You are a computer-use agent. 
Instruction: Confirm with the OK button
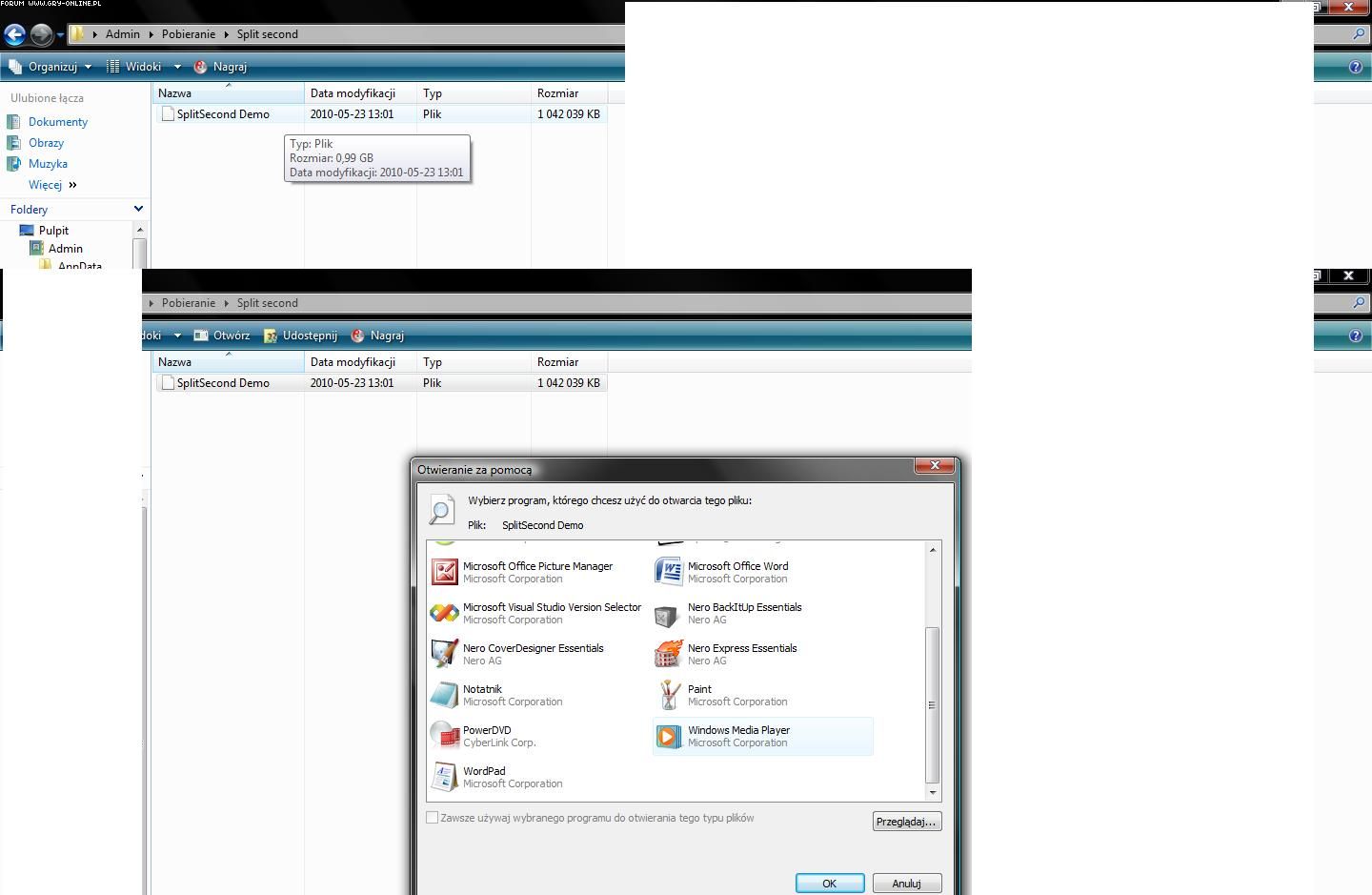pos(830,884)
